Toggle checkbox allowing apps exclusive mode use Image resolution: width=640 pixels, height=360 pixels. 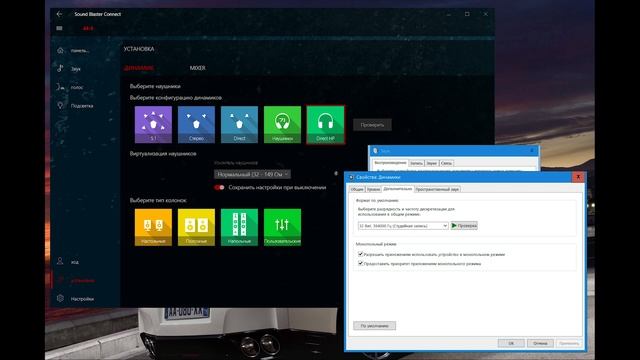360,254
